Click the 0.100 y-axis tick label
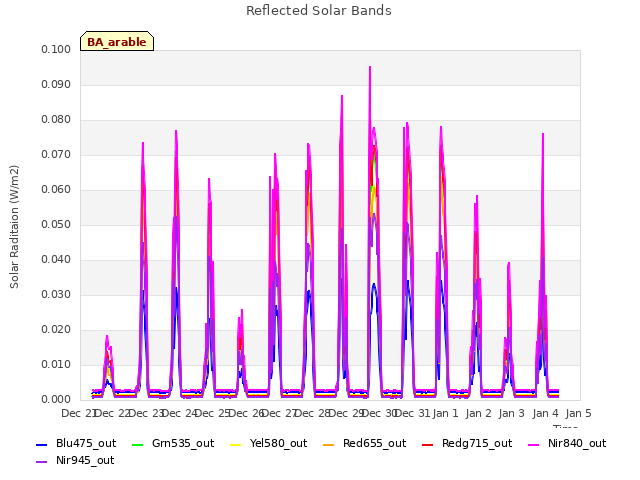This screenshot has height=480, width=640. tap(56, 49)
